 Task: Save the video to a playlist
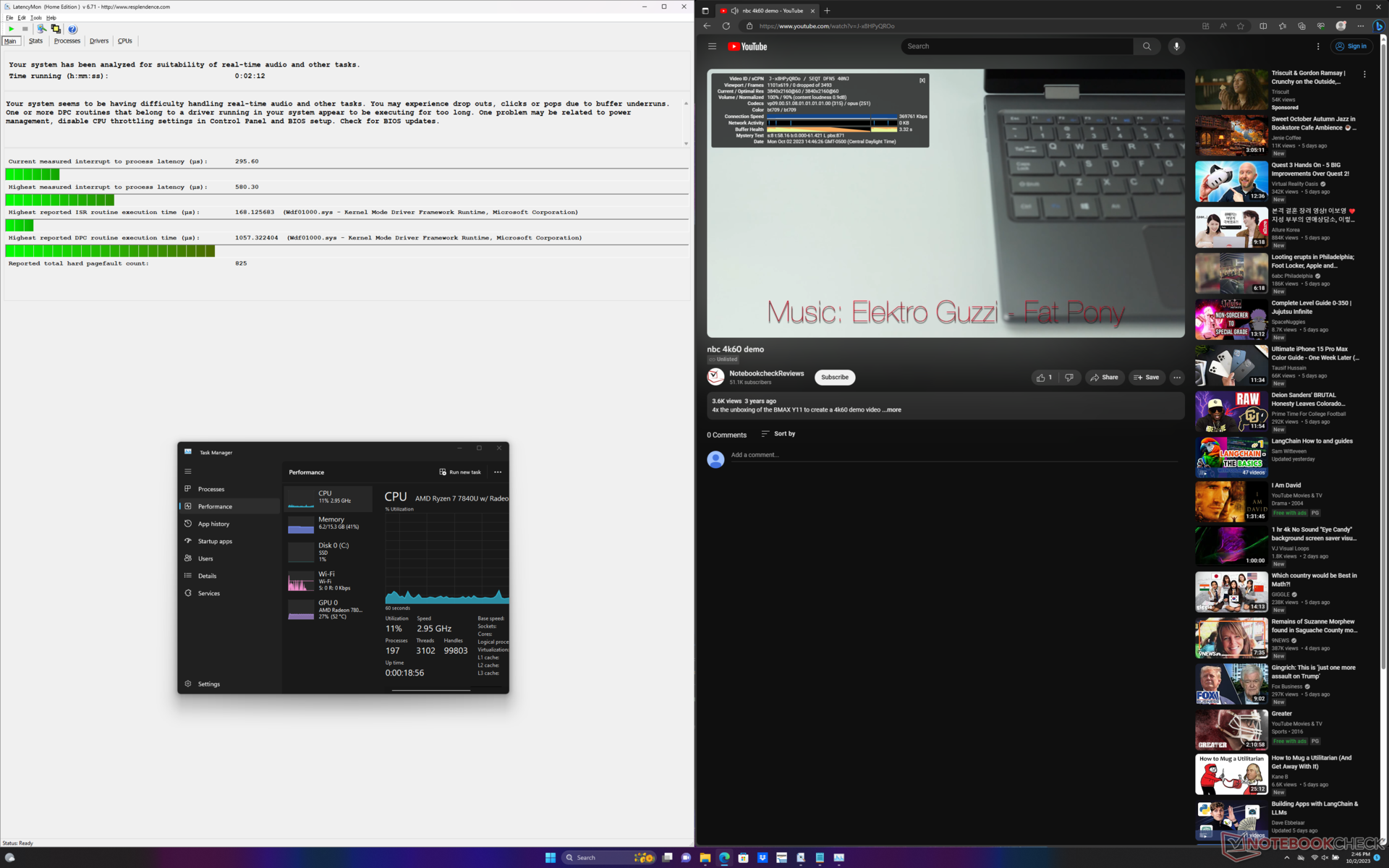pos(1147,378)
